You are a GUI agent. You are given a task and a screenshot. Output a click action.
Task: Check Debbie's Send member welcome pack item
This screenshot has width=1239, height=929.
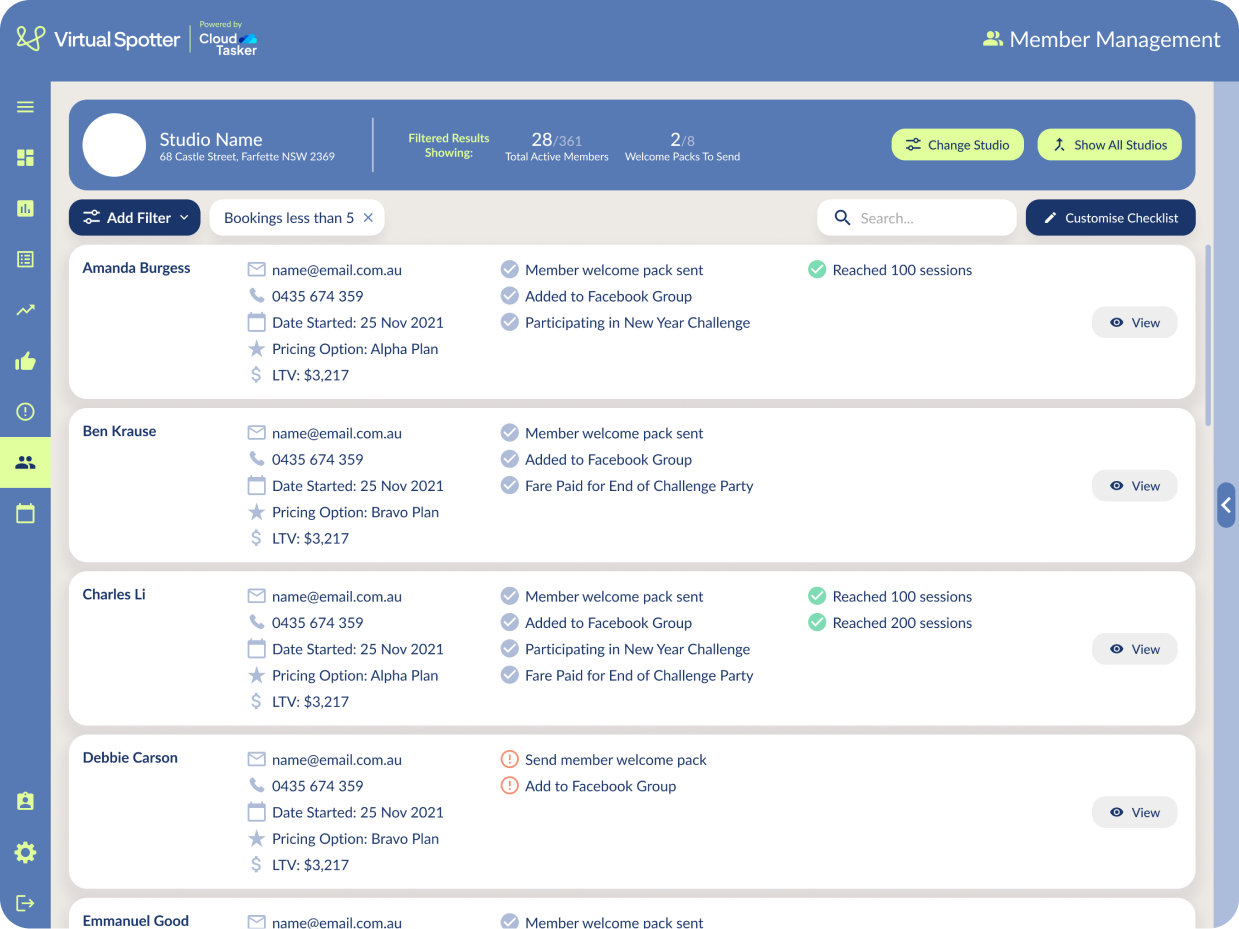tap(509, 760)
